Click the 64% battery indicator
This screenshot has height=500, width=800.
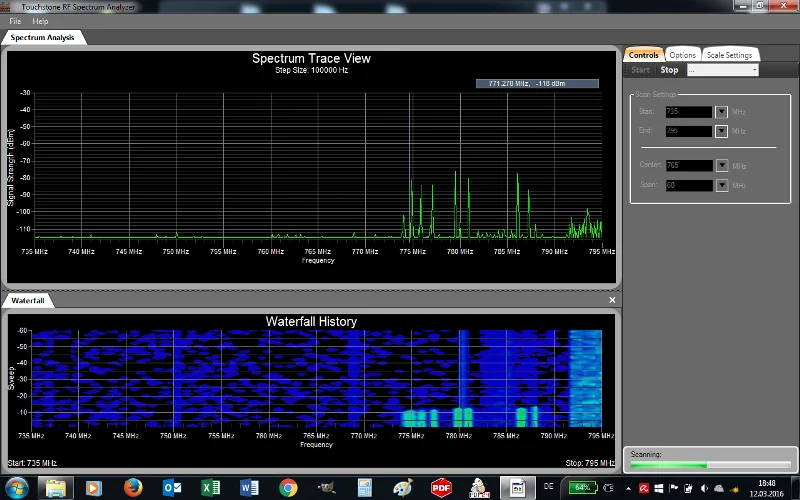pyautogui.click(x=582, y=487)
